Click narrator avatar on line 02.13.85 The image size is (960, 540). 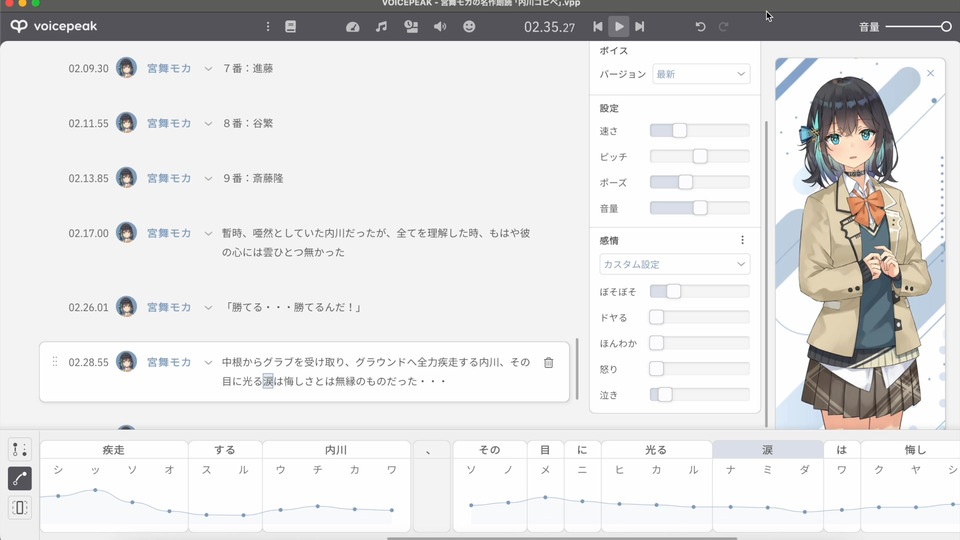pyautogui.click(x=126, y=178)
